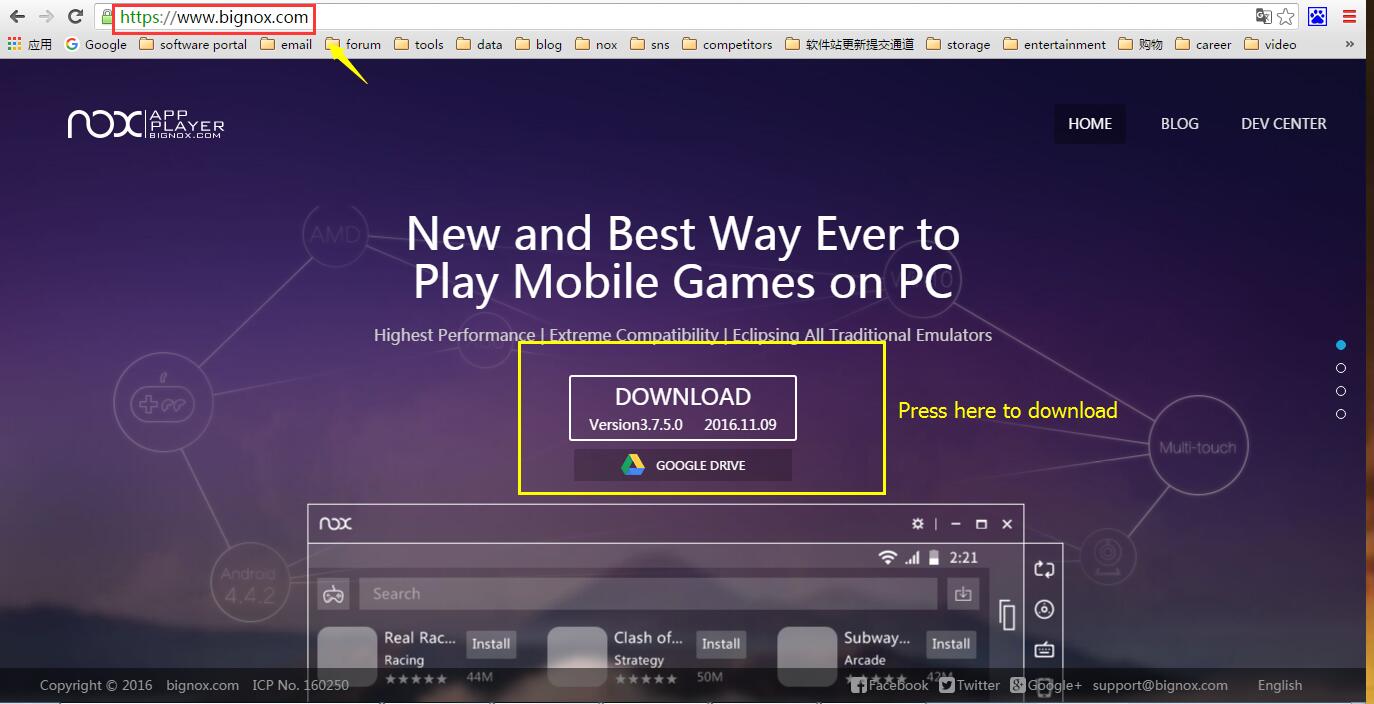Click the browser back arrow
The height and width of the screenshot is (704, 1374).
click(17, 16)
